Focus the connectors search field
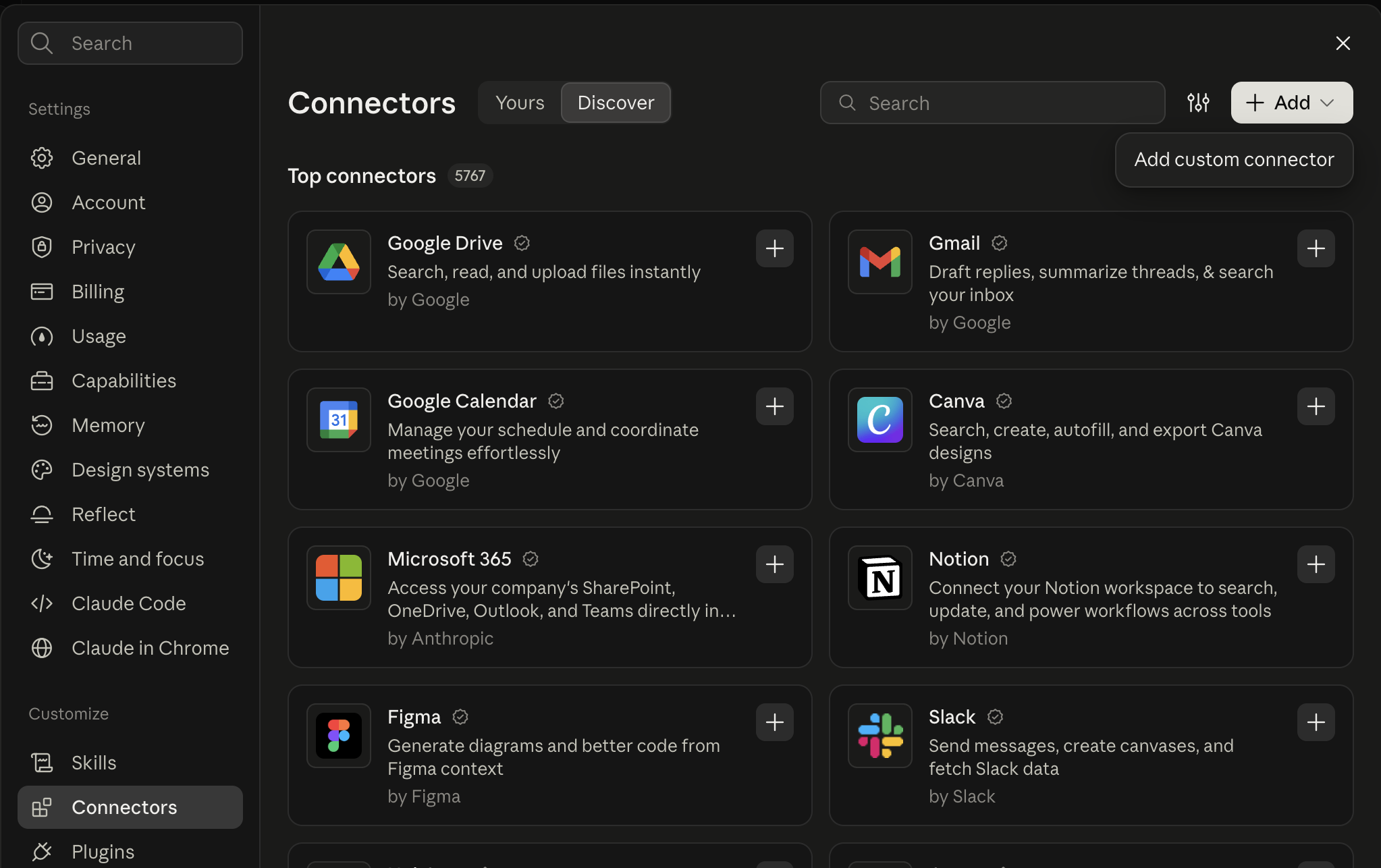 click(x=992, y=103)
